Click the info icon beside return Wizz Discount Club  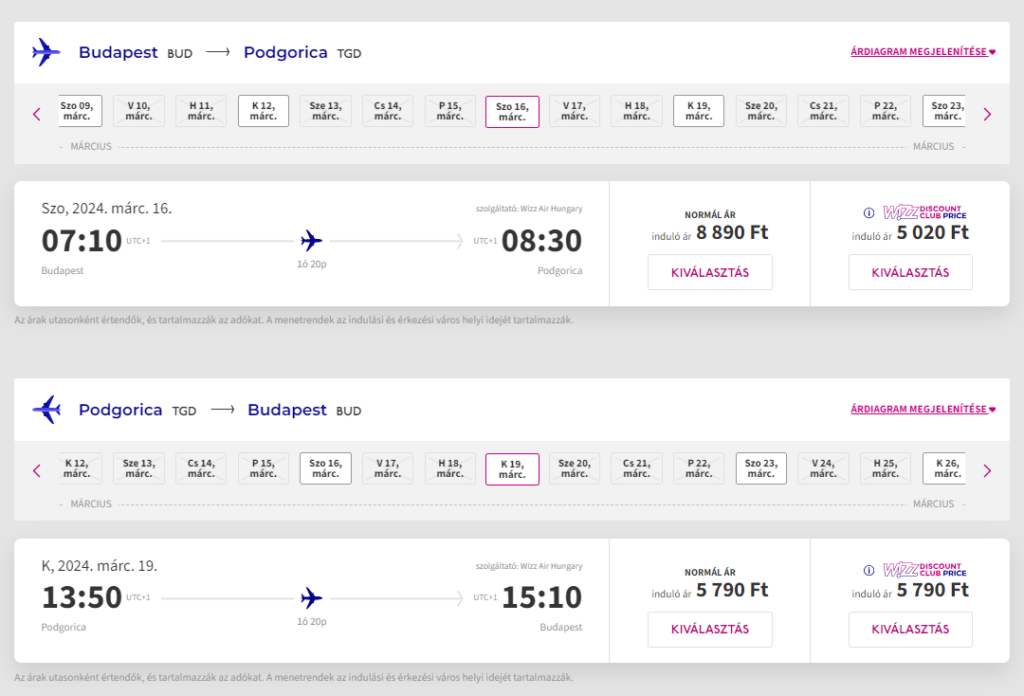(868, 570)
